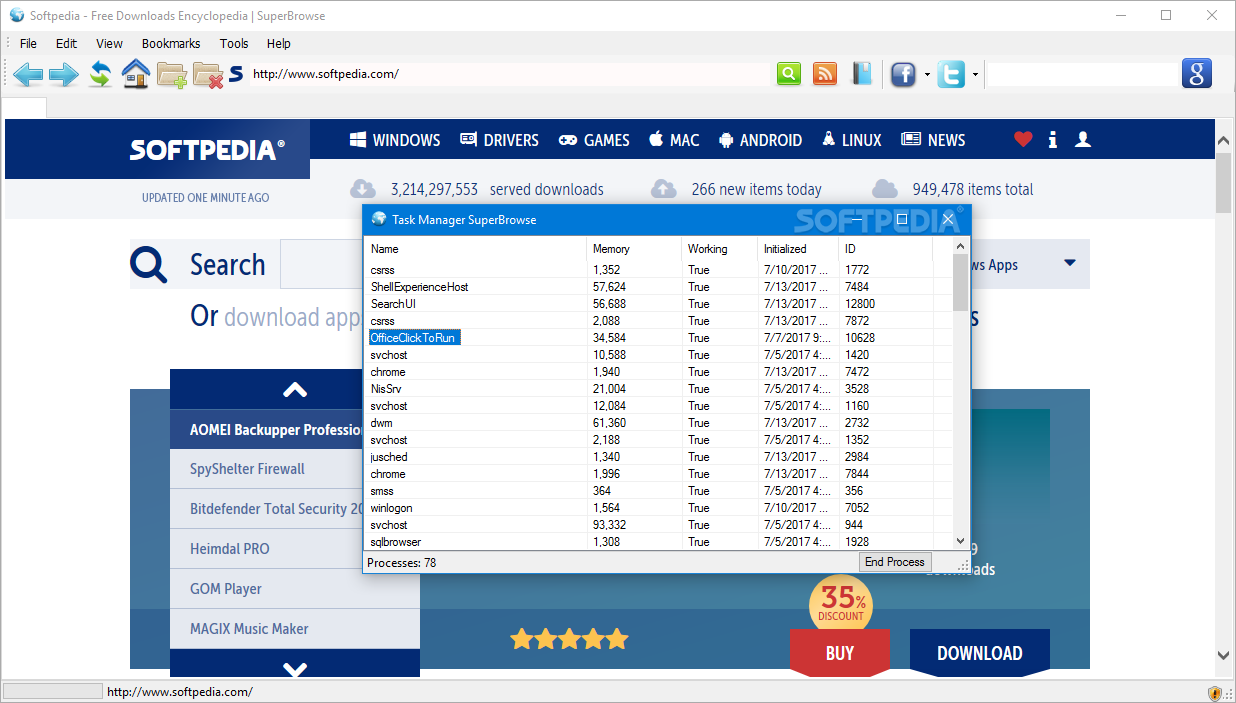The width and height of the screenshot is (1236, 703).
Task: Open the NEWS category link
Action: [933, 140]
